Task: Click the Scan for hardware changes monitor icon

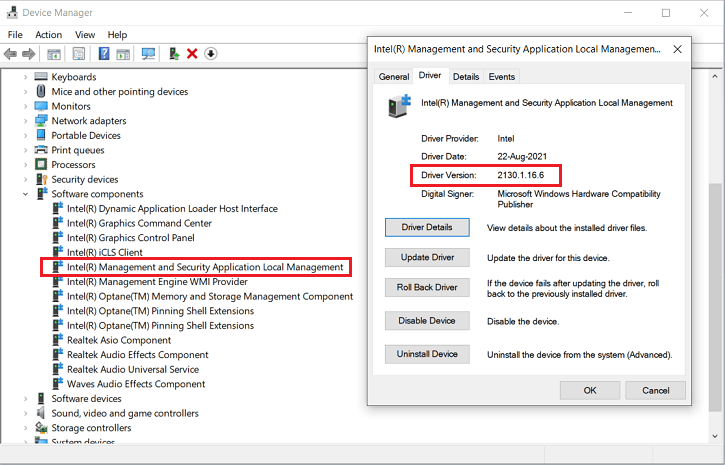Action: [x=148, y=54]
